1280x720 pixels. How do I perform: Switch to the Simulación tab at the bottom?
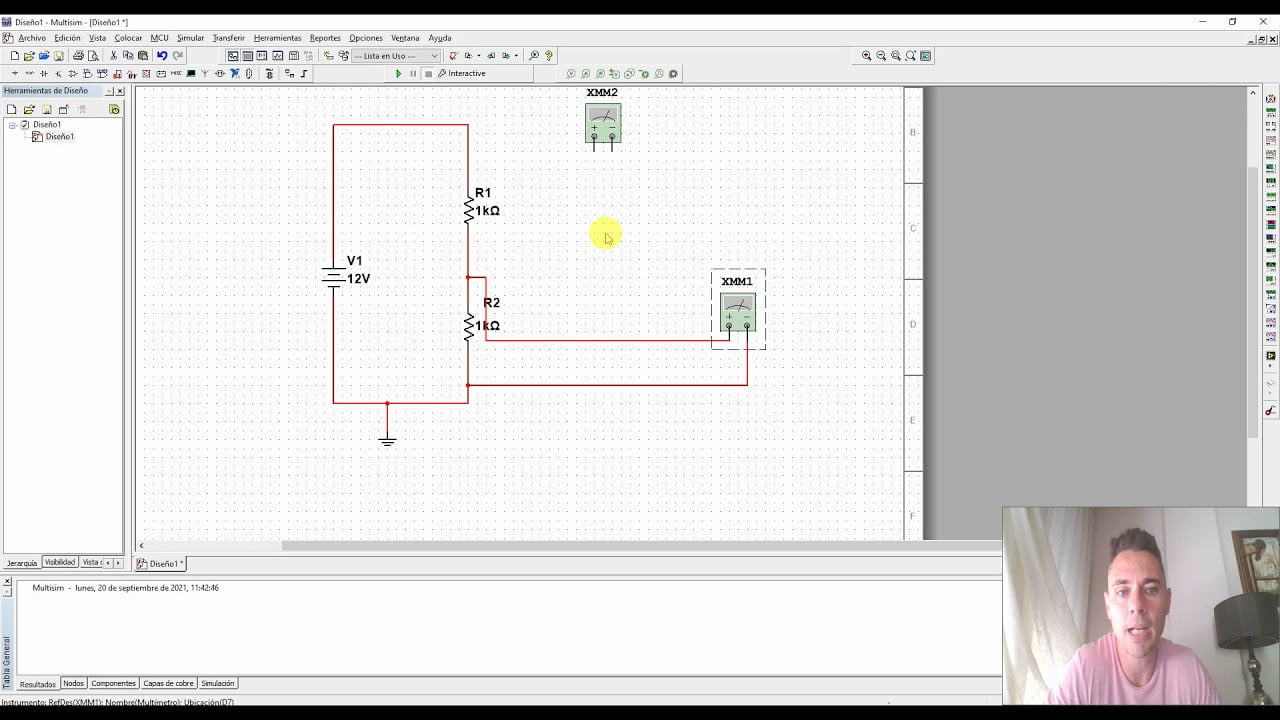(x=217, y=683)
